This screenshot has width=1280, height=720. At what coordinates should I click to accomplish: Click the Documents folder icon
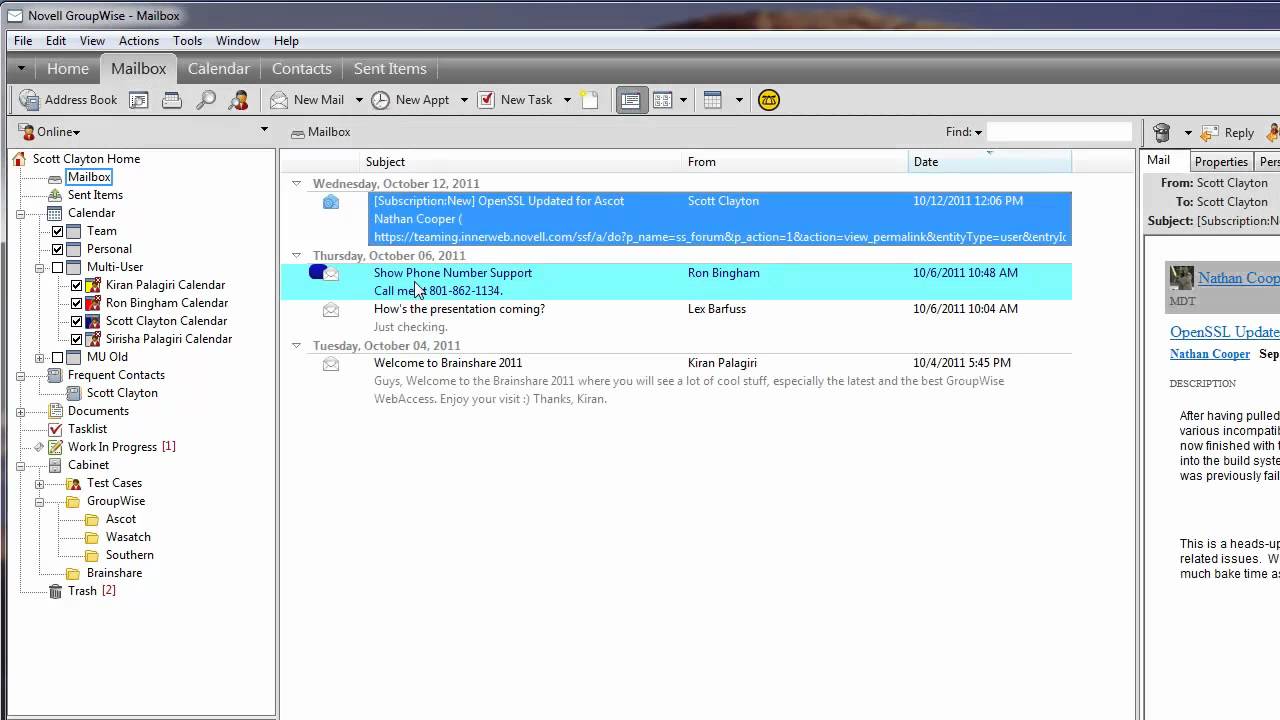coord(55,411)
